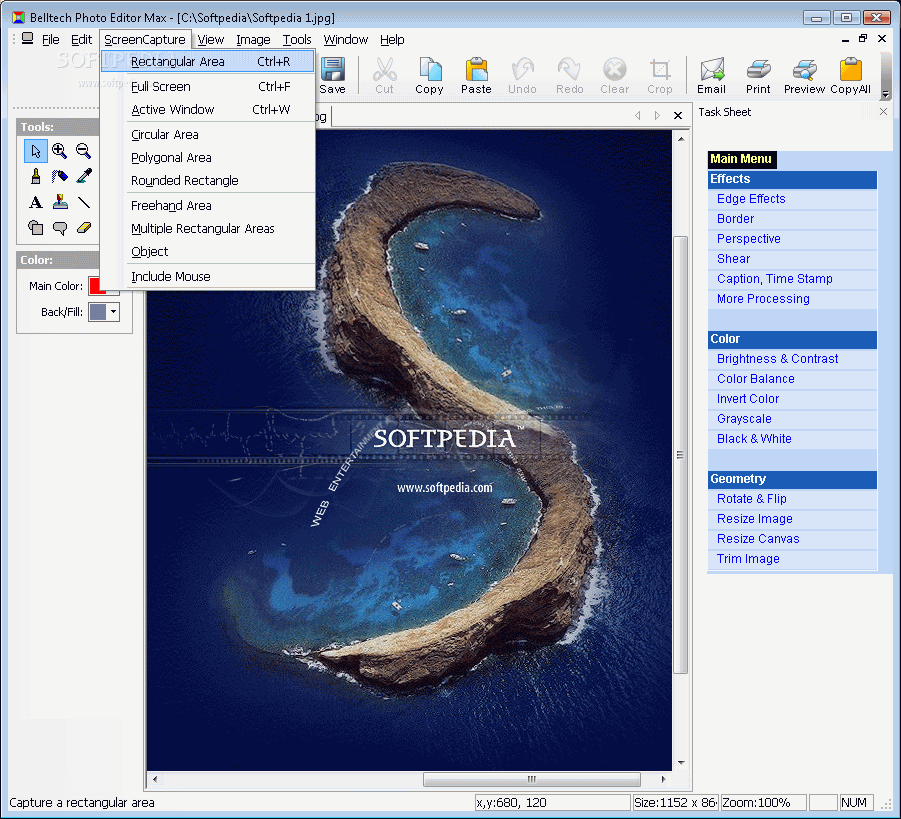The width and height of the screenshot is (901, 819).
Task: Choose Active Window capture option
Action: pos(209,110)
